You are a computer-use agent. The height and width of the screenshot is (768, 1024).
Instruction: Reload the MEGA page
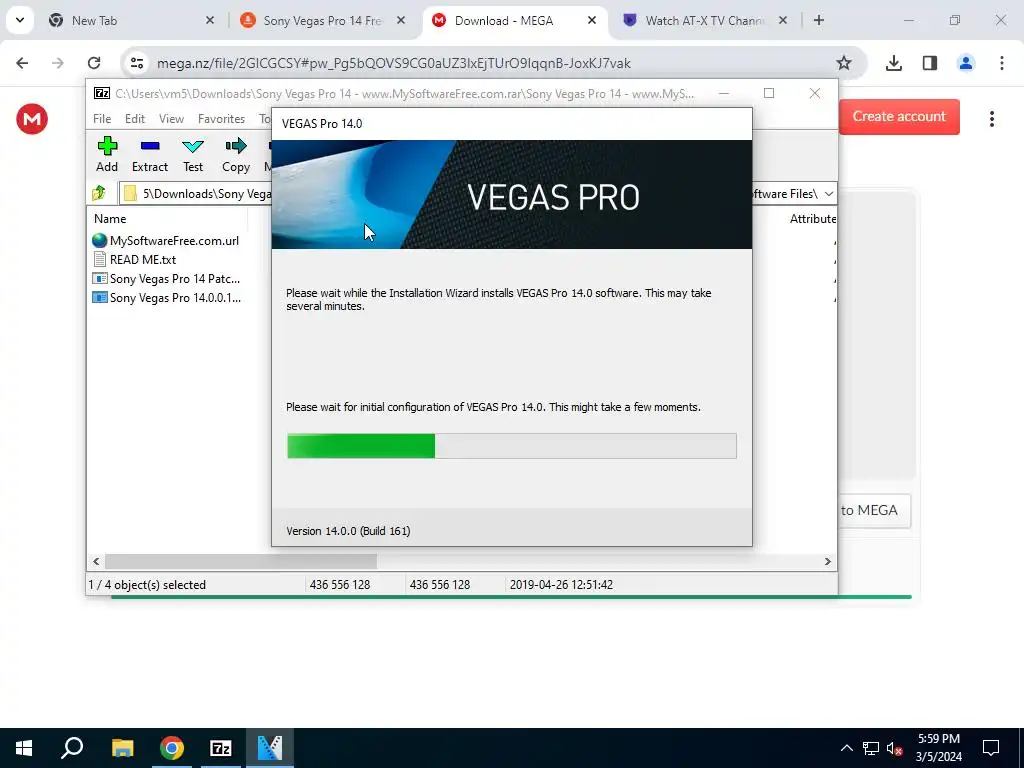click(94, 63)
